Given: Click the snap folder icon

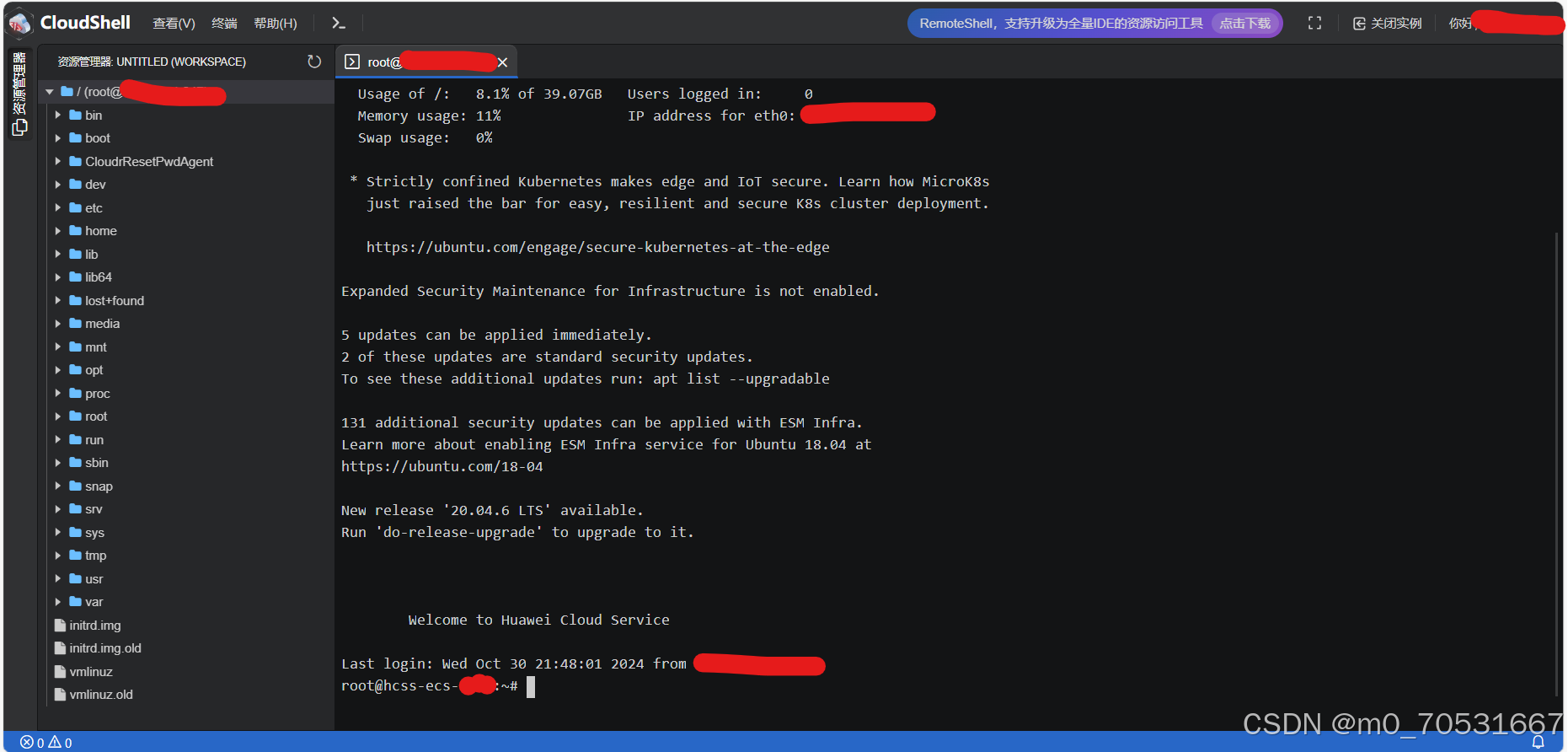Looking at the screenshot, I should (76, 486).
